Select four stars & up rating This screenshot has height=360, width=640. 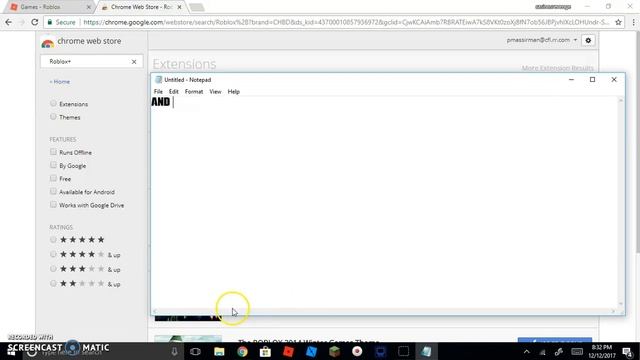53,254
